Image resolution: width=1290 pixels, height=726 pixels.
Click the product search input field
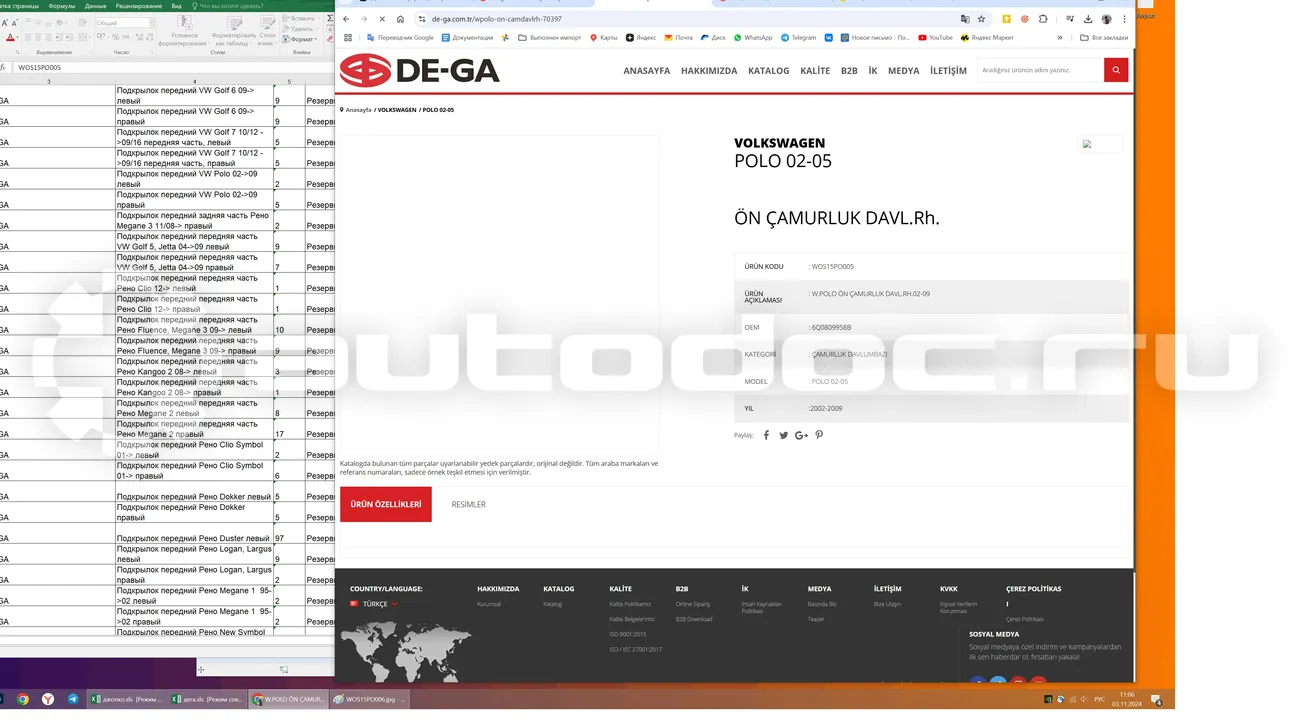click(x=1040, y=70)
